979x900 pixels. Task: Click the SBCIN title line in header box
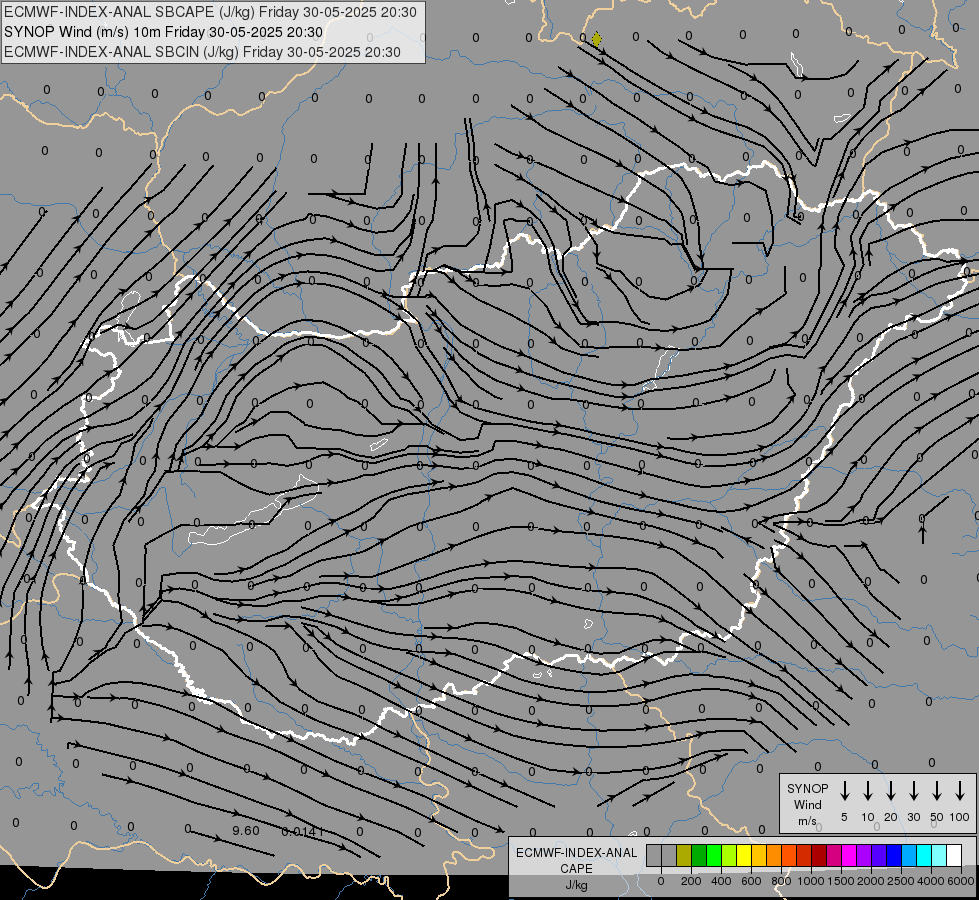tap(202, 52)
